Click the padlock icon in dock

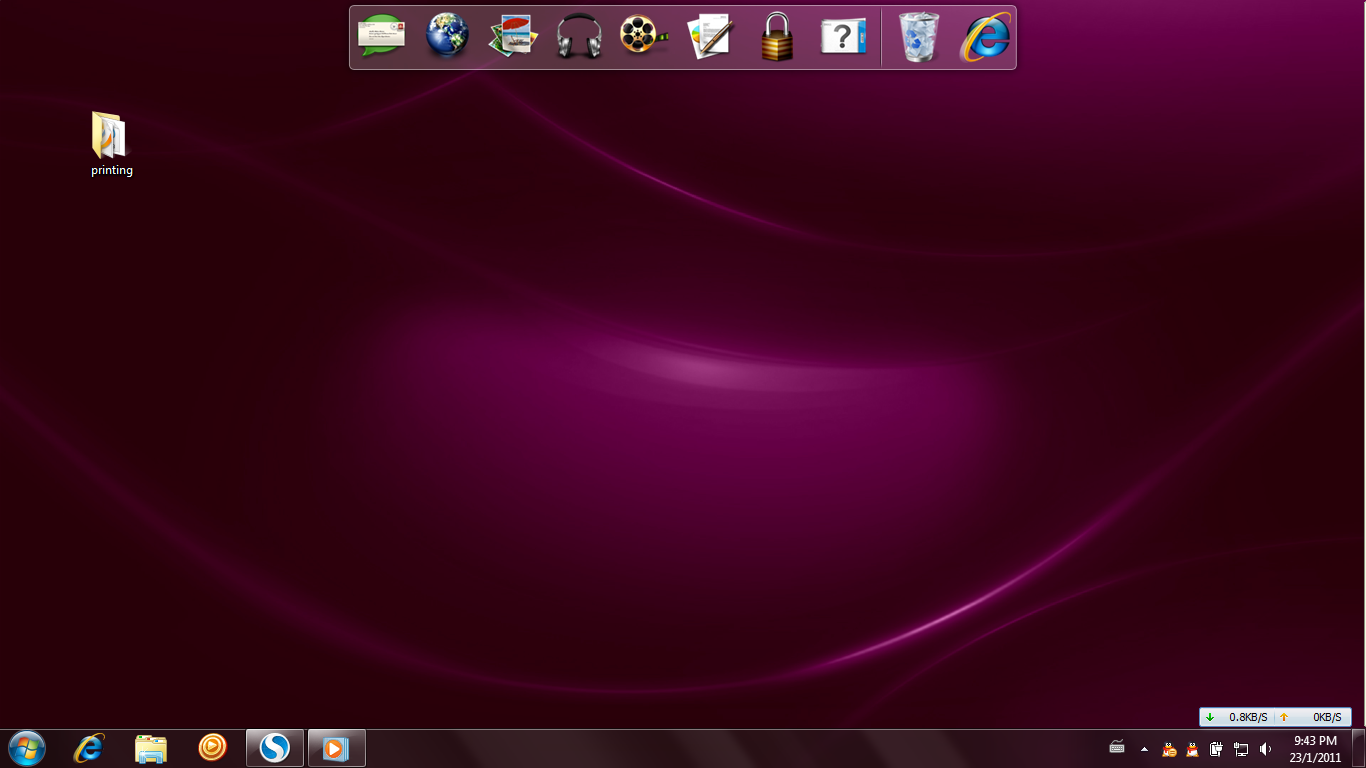click(777, 37)
